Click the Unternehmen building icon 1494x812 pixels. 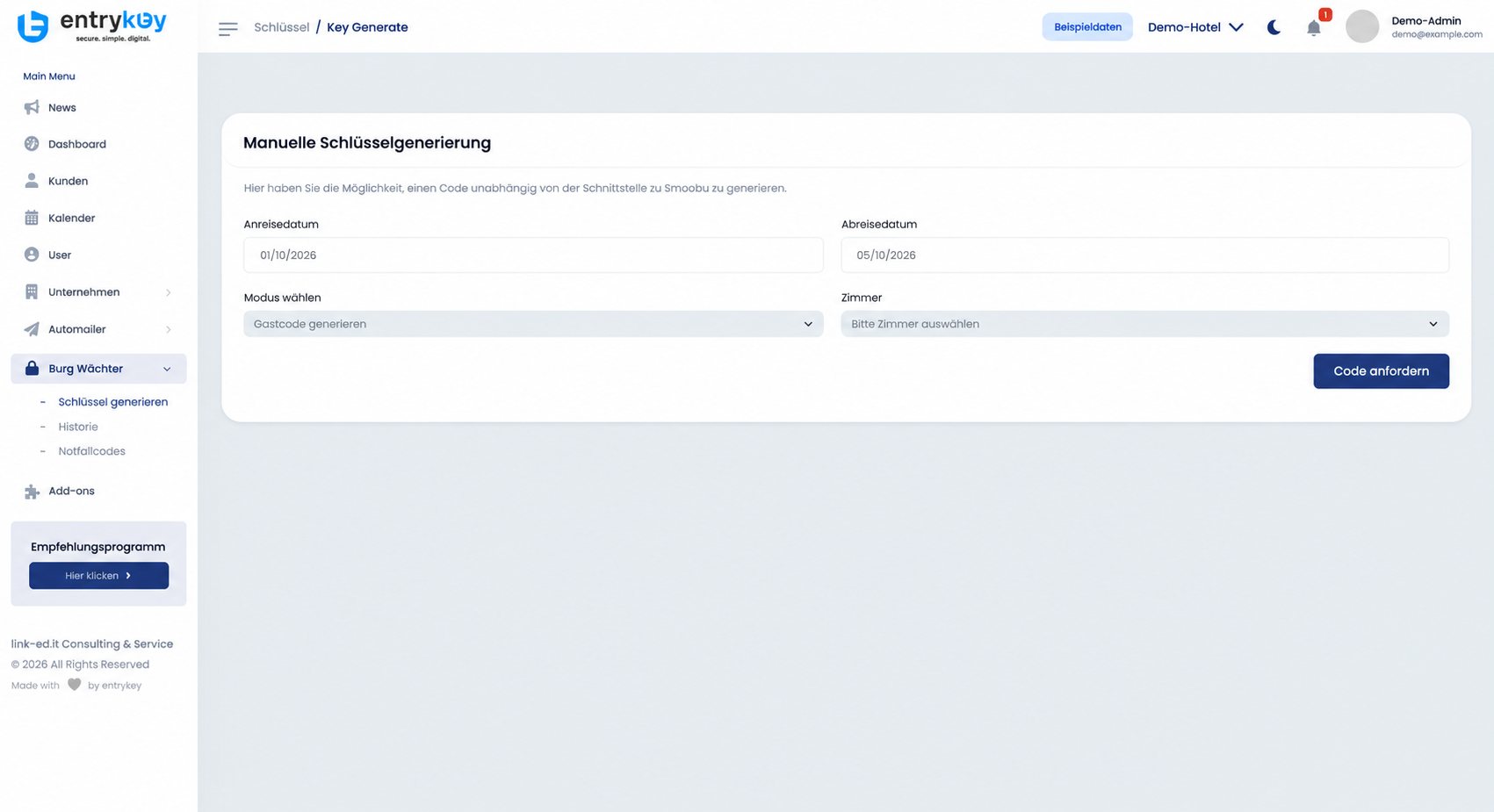32,291
